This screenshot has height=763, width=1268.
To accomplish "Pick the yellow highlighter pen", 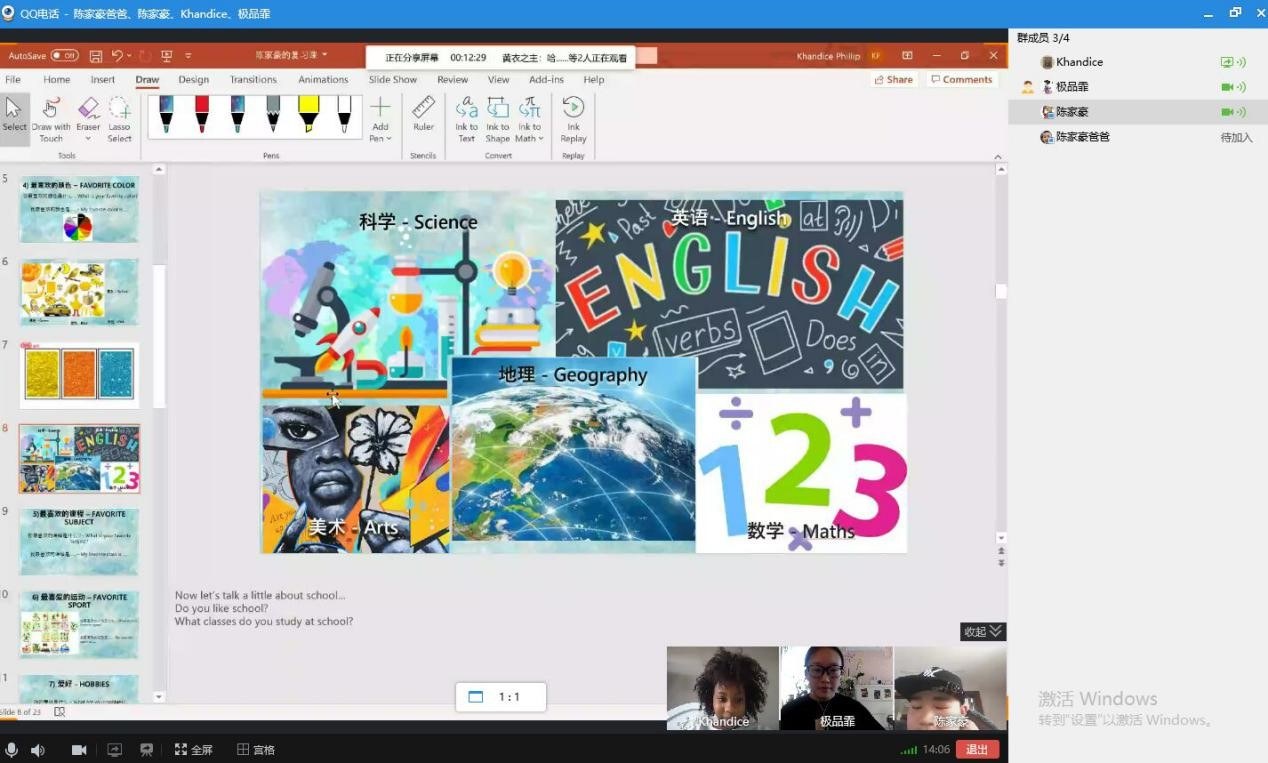I will pos(308,113).
